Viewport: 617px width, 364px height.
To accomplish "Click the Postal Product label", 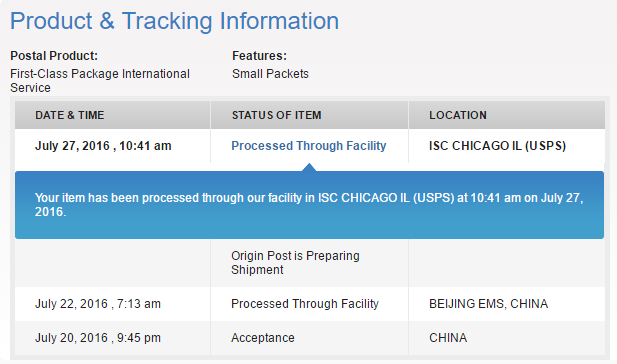I will pos(54,56).
